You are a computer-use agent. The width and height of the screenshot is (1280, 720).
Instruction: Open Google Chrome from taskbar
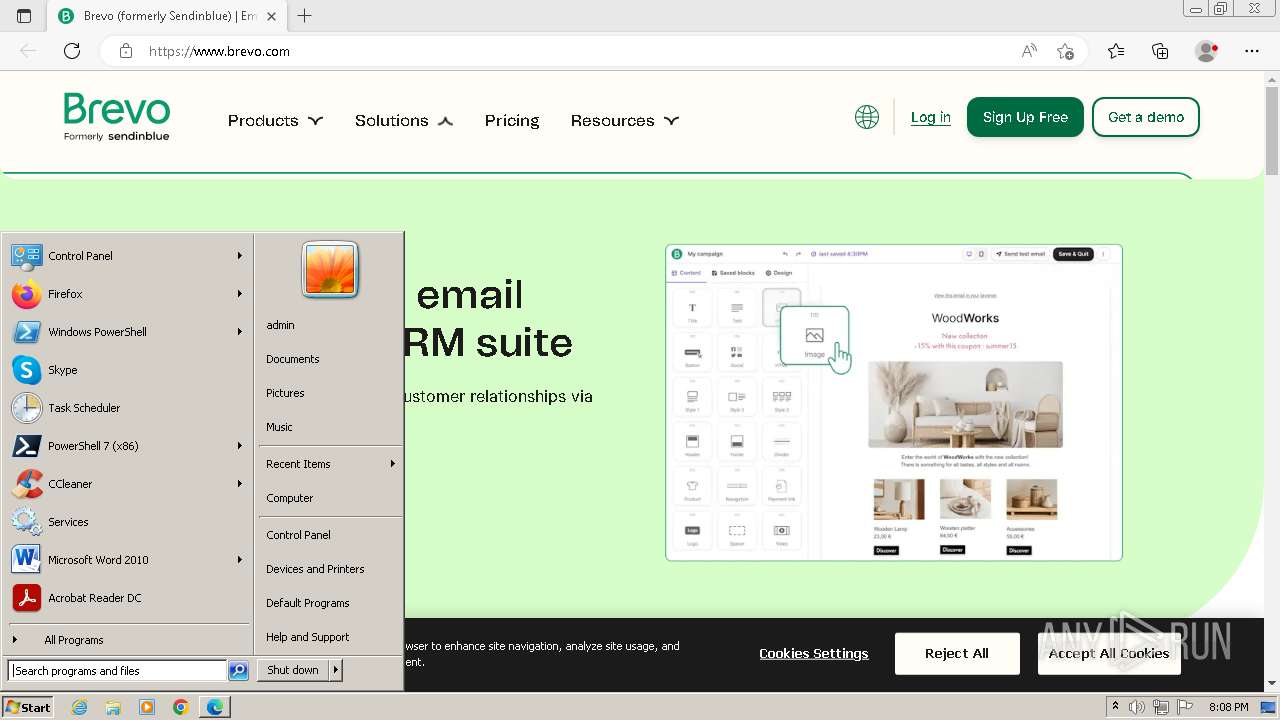click(180, 707)
